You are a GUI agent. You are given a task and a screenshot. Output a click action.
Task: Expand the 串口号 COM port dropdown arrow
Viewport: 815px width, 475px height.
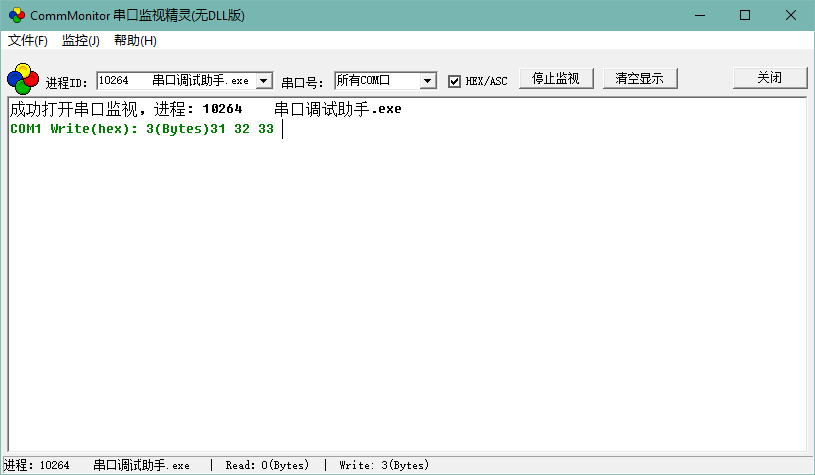427,81
